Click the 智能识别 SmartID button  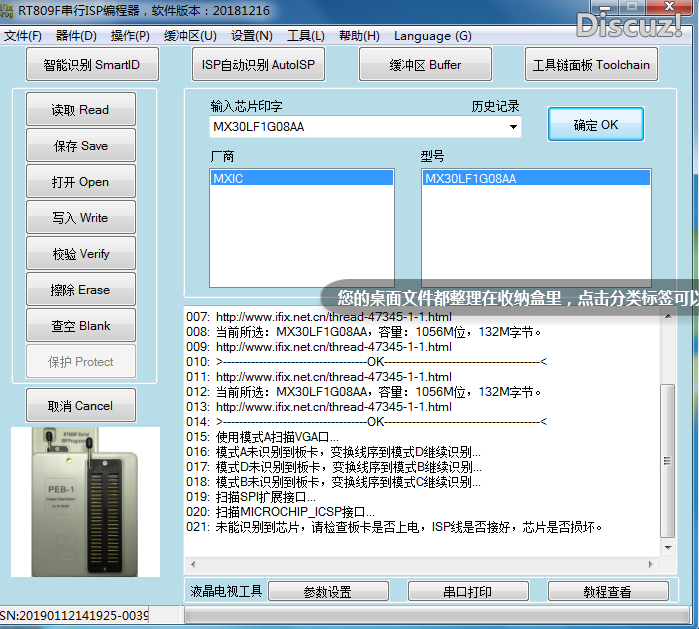(92, 65)
